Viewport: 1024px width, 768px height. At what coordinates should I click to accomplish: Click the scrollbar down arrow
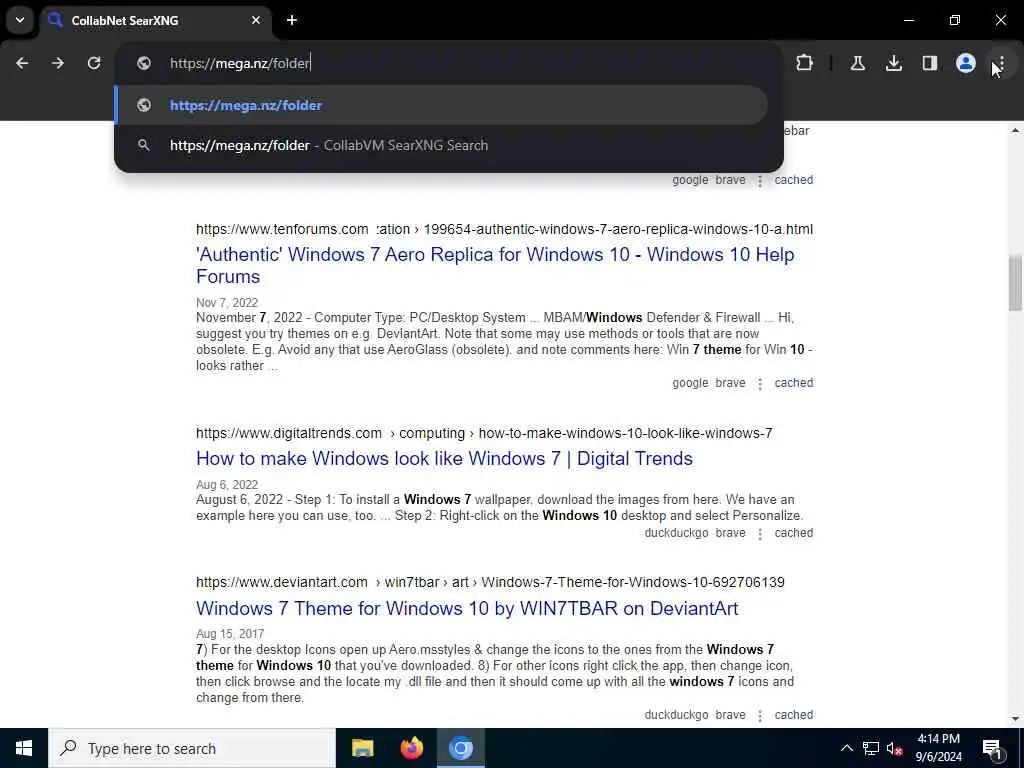coord(1015,719)
